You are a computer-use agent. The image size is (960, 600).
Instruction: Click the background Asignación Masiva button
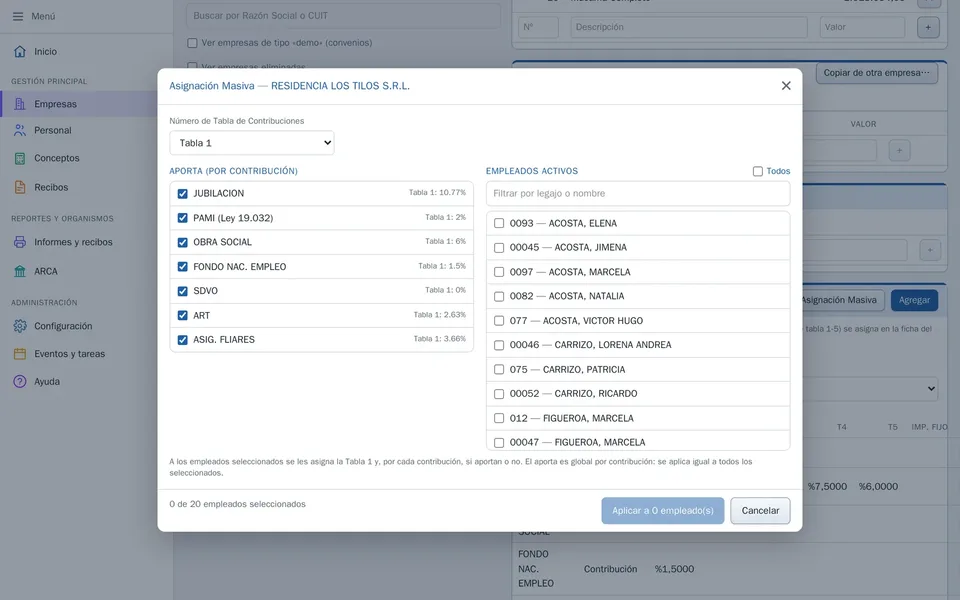coord(842,300)
